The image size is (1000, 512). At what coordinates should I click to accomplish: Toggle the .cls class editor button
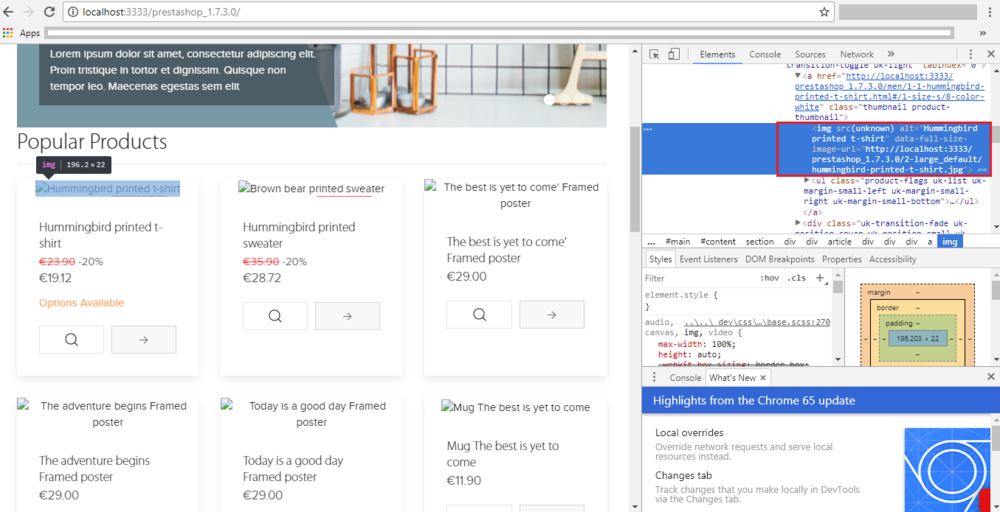[x=796, y=278]
